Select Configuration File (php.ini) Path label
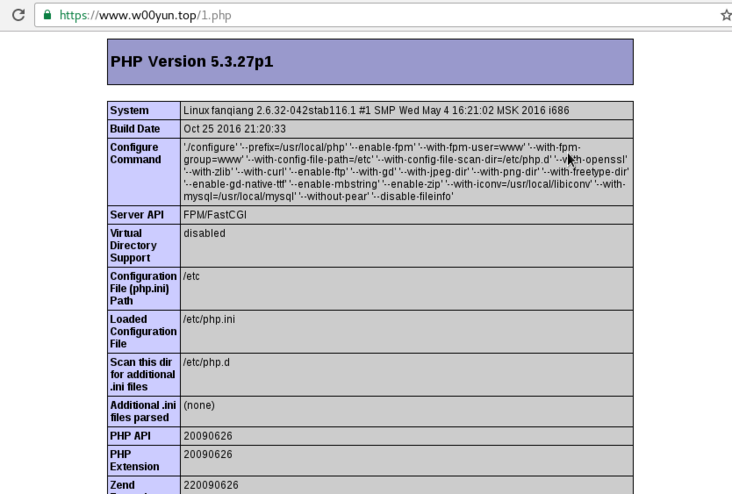732x494 pixels. [x=143, y=289]
